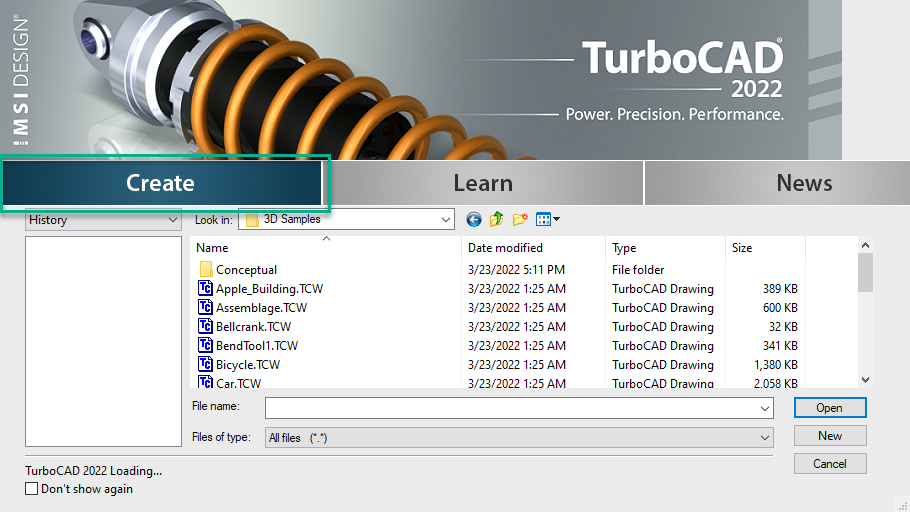
Task: Click the 341 KB size cell
Action: point(780,345)
